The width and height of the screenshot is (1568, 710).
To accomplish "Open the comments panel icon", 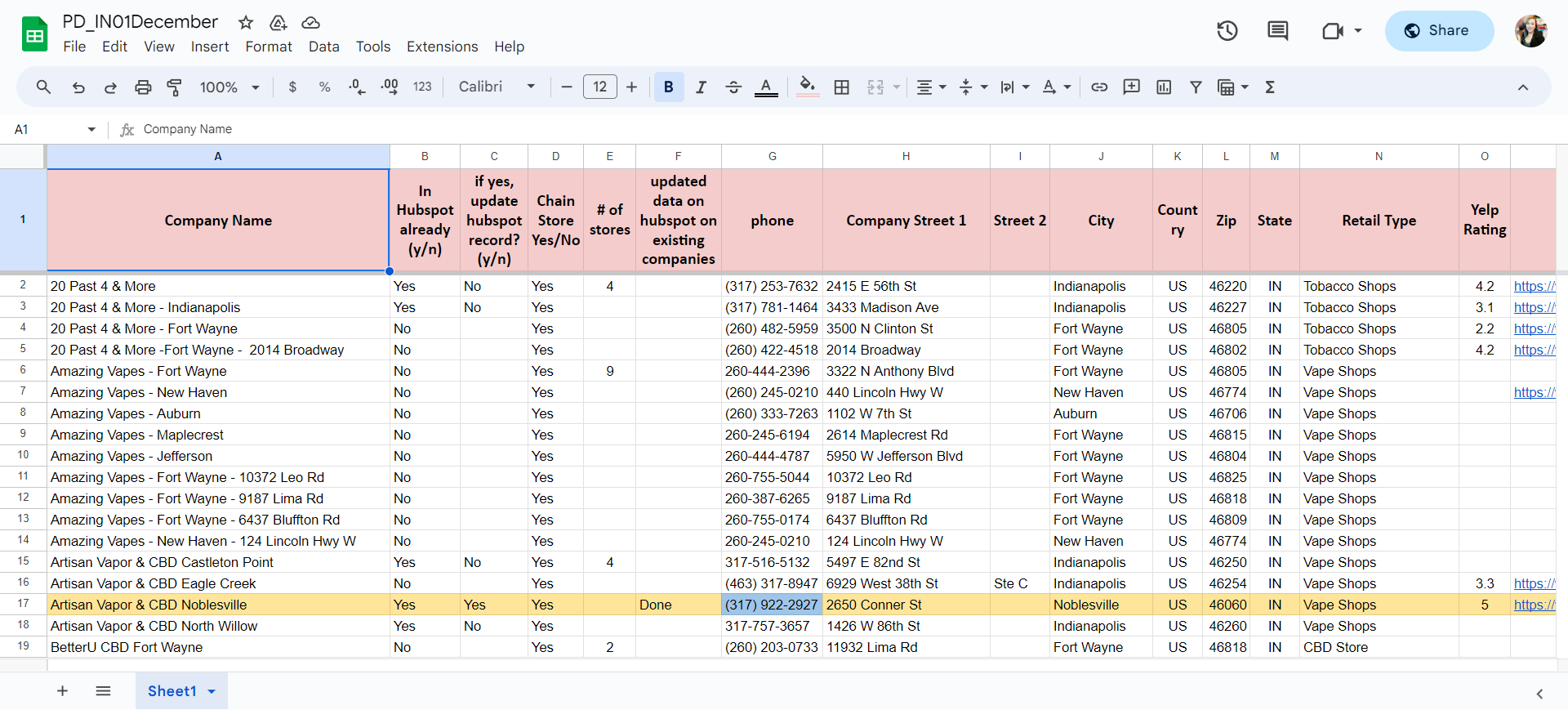I will [1277, 31].
